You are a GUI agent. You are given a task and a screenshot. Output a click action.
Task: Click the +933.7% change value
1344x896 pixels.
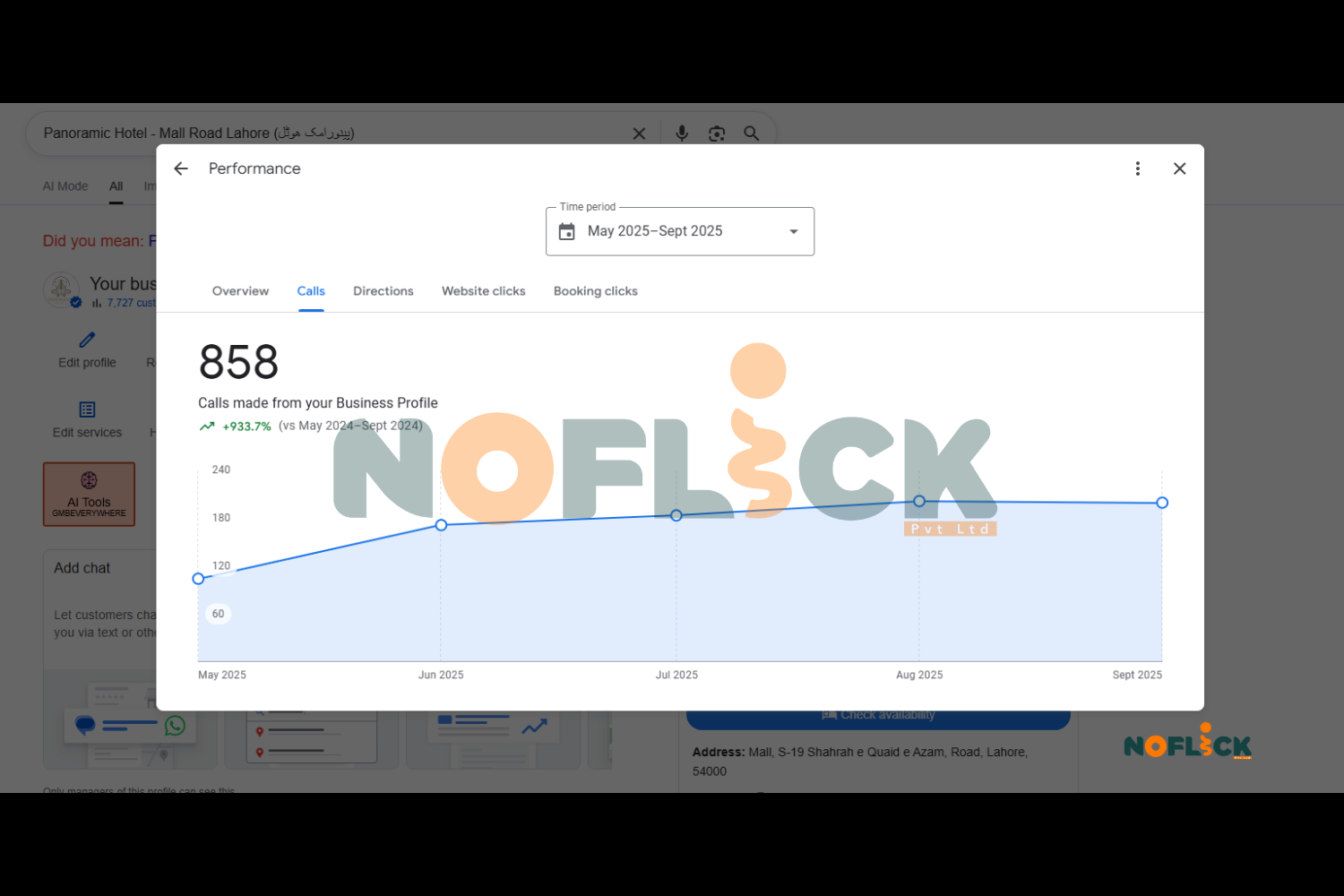pyautogui.click(x=246, y=426)
